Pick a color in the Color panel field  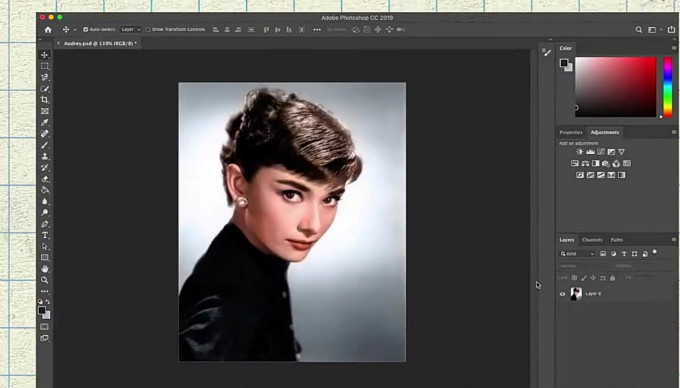615,87
